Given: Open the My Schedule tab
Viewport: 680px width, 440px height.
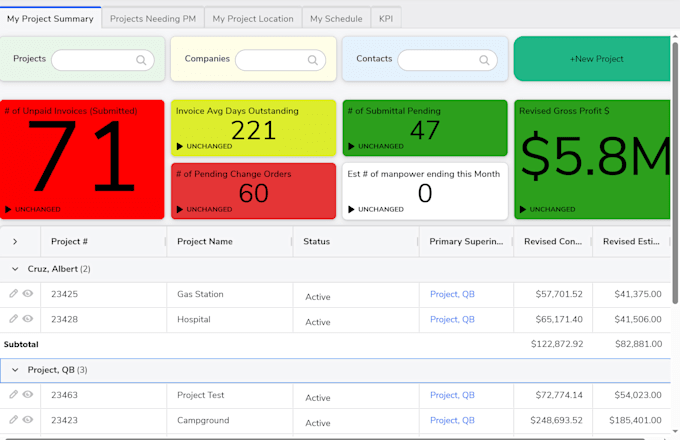Looking at the screenshot, I should [336, 19].
